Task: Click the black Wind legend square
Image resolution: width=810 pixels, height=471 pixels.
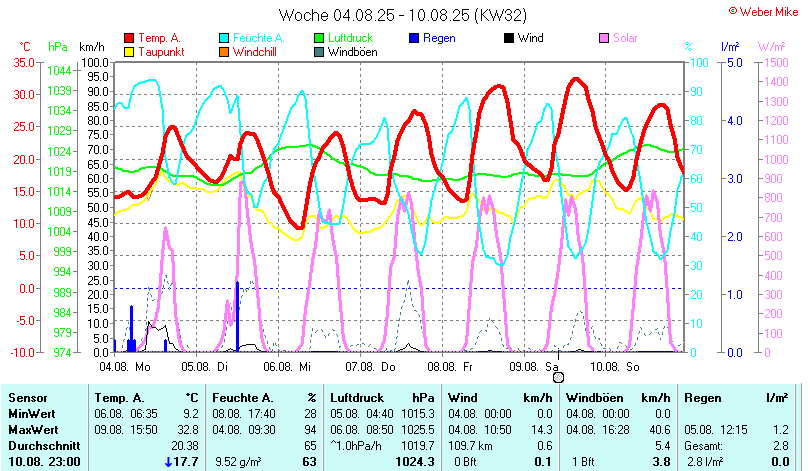Action: (510, 38)
